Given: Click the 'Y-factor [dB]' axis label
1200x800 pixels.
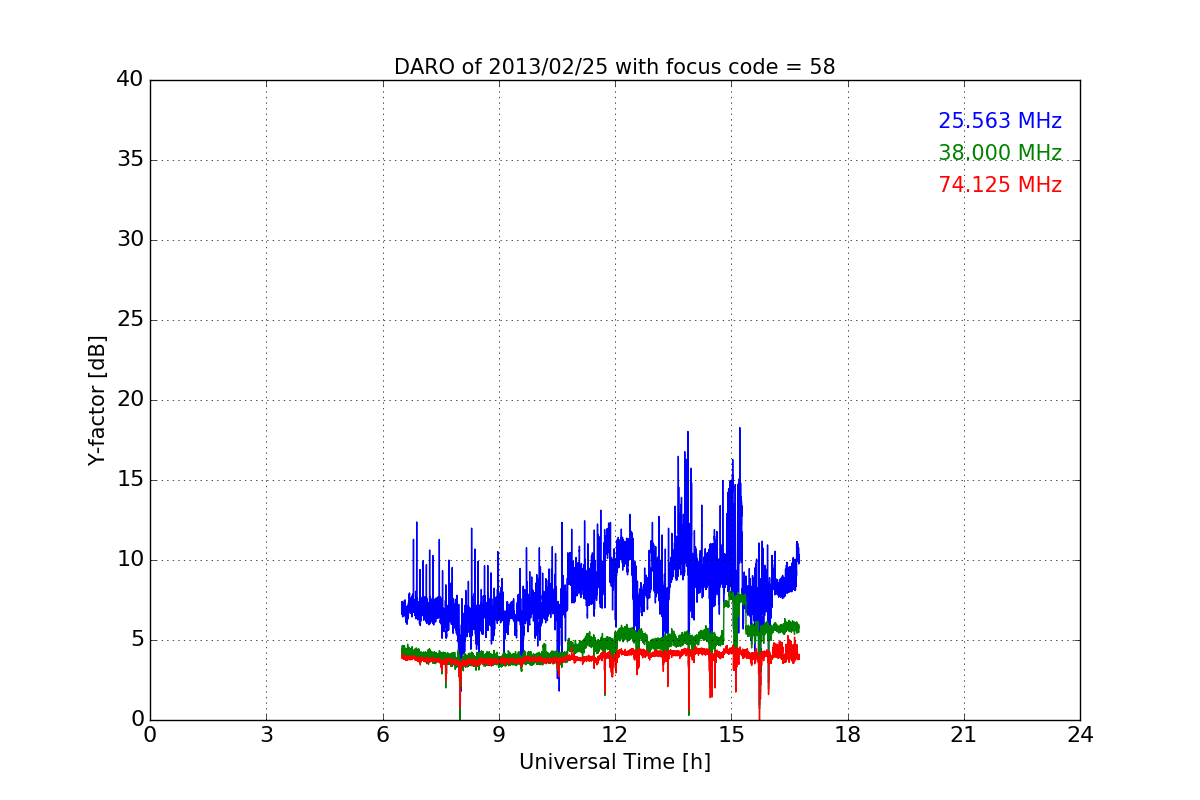Looking at the screenshot, I should 97,400.
